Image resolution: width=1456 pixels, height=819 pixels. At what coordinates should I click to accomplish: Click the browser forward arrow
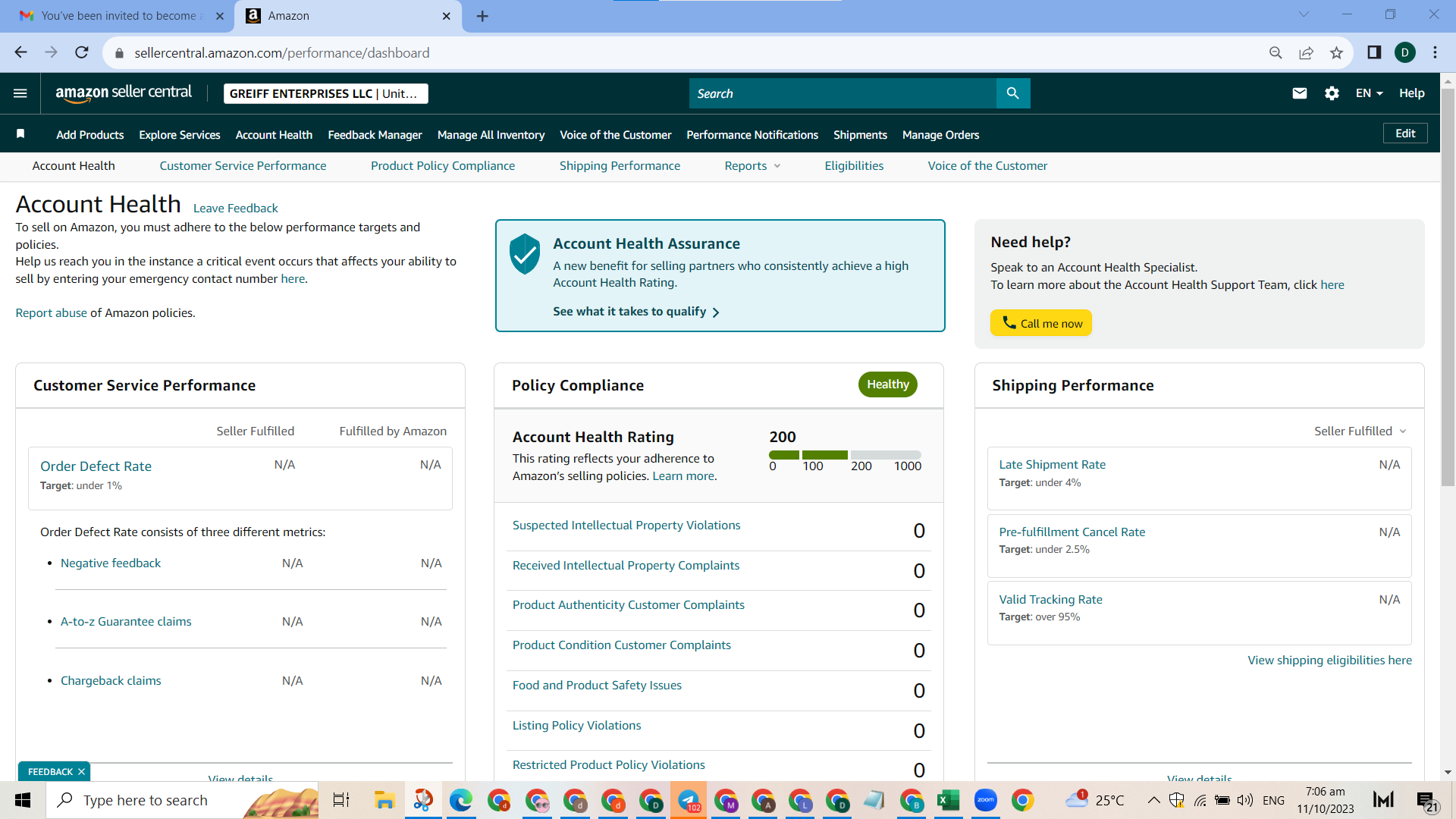point(51,52)
